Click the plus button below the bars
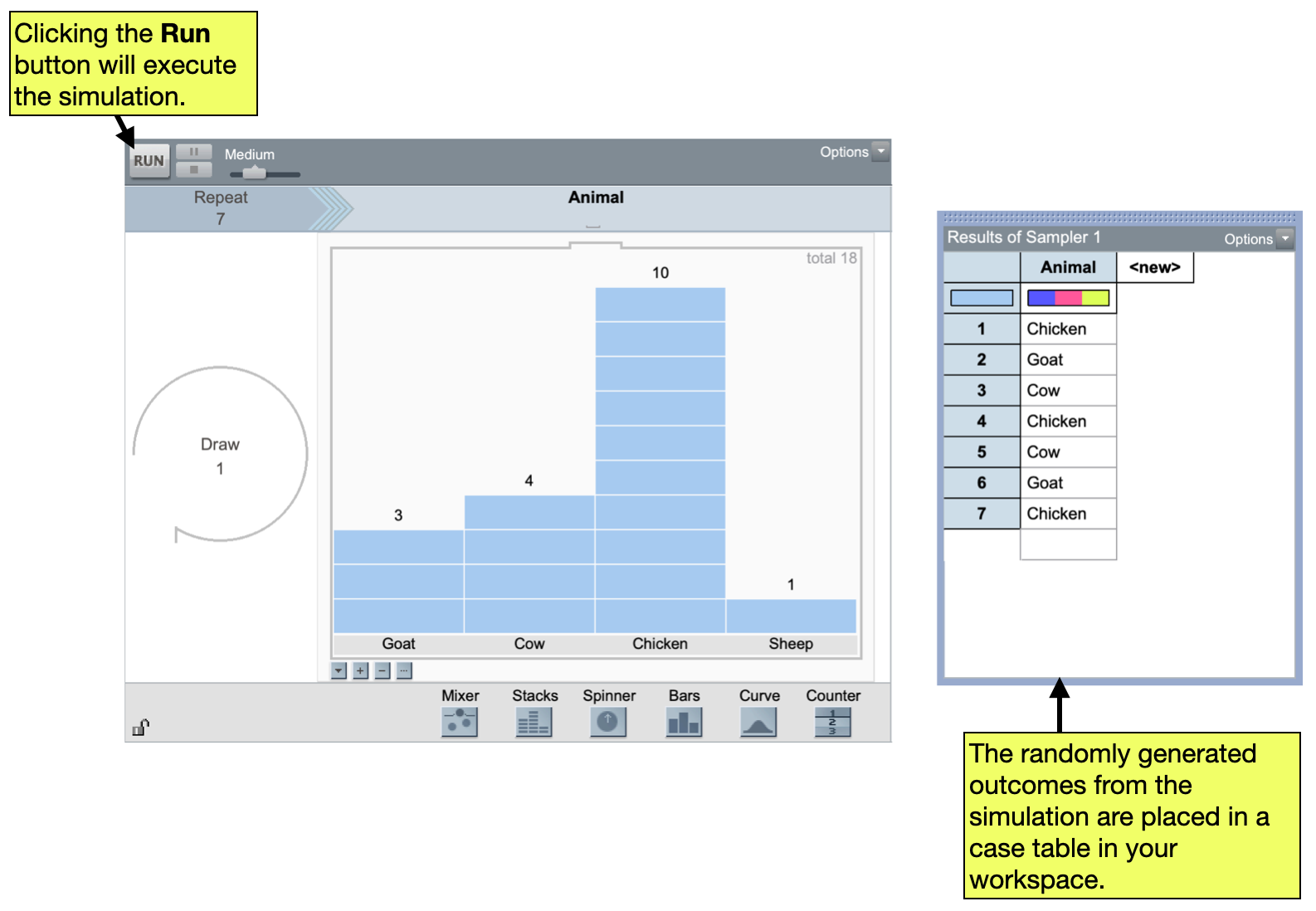This screenshot has height=911, width=1316. [x=360, y=670]
